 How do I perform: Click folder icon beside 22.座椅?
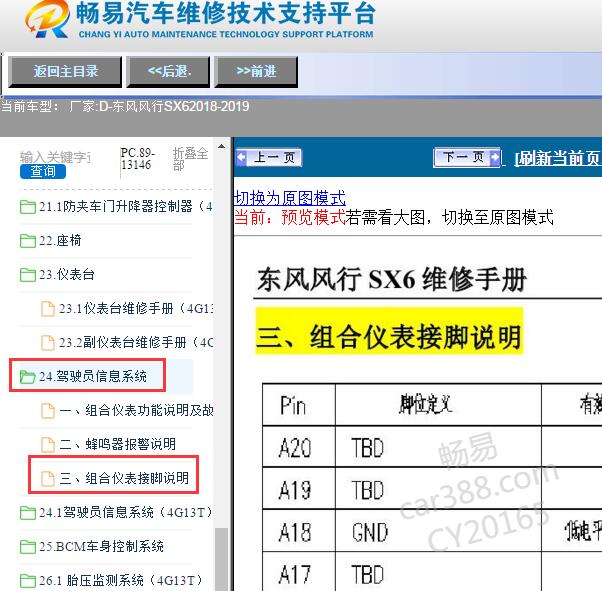[28, 241]
